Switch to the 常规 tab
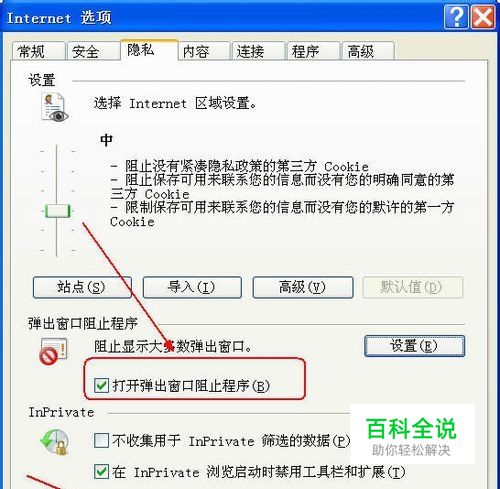This screenshot has height=489, width=500. 38,51
